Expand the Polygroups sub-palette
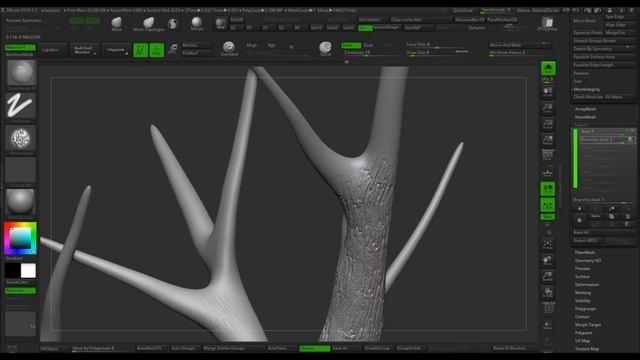Screen dimensions: 640x360 585,309
